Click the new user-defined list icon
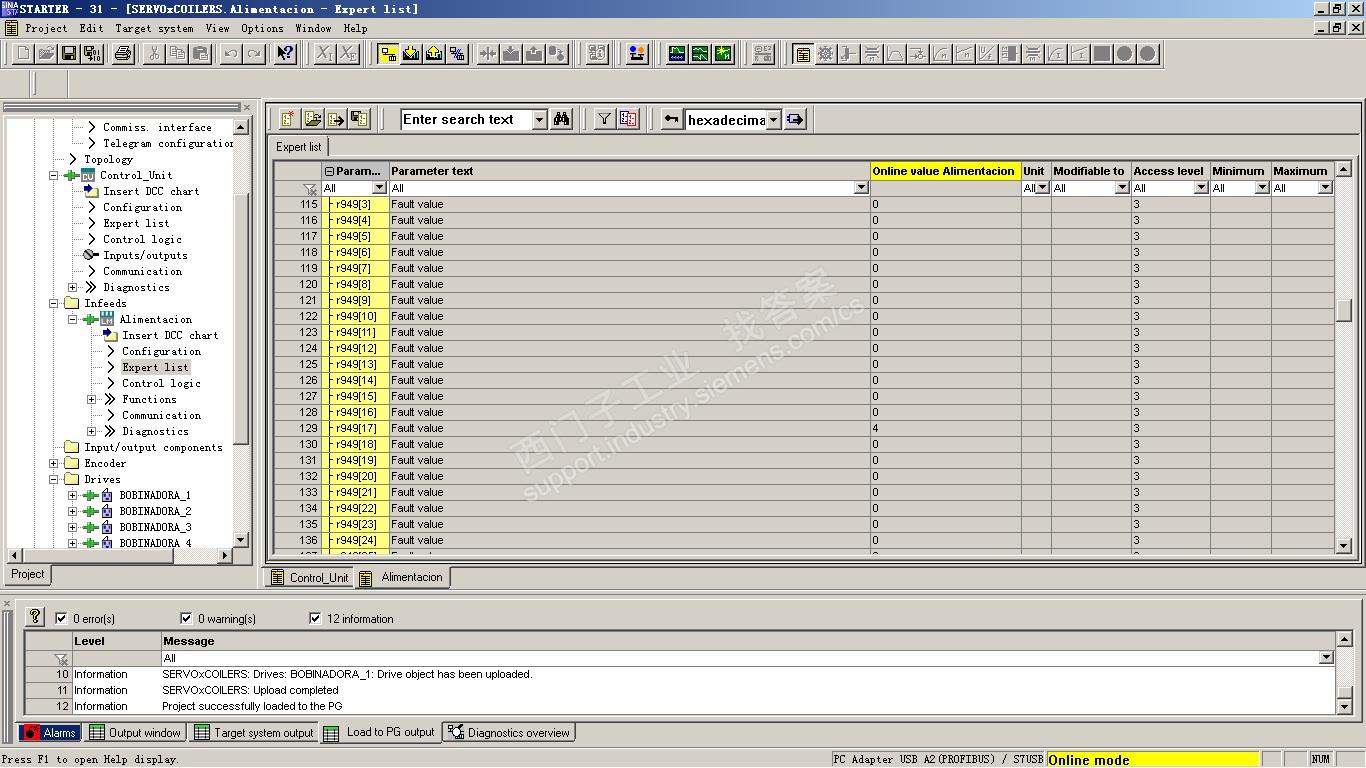 point(289,119)
